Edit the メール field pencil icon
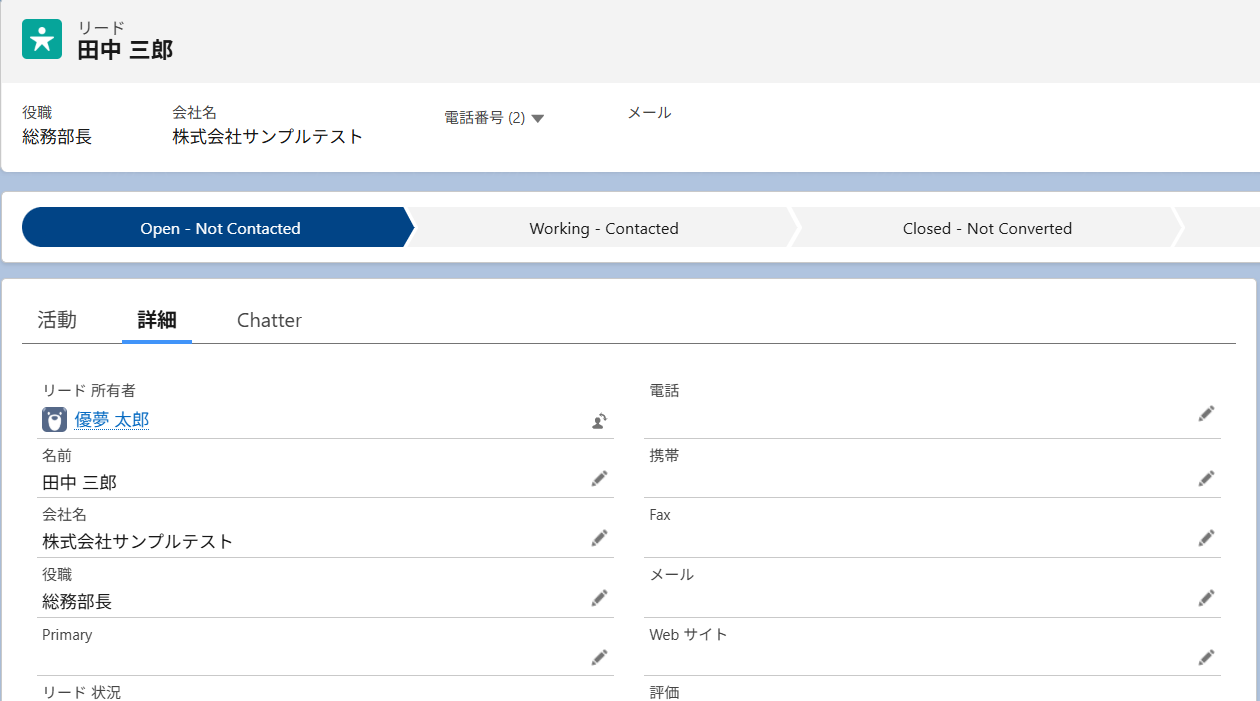 point(1207,598)
